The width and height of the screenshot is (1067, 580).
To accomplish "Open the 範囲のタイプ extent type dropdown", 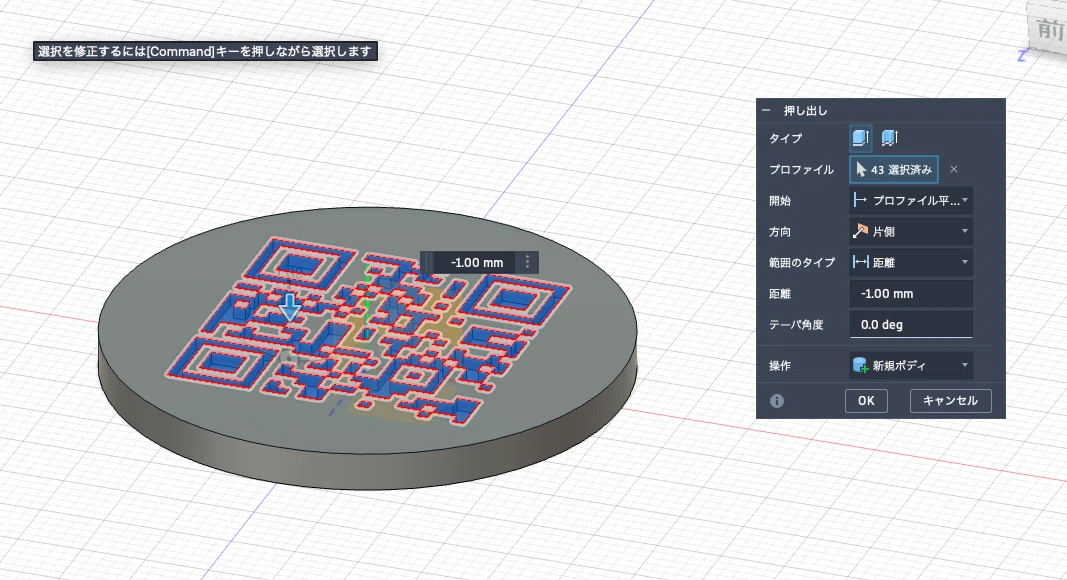I will tap(911, 263).
